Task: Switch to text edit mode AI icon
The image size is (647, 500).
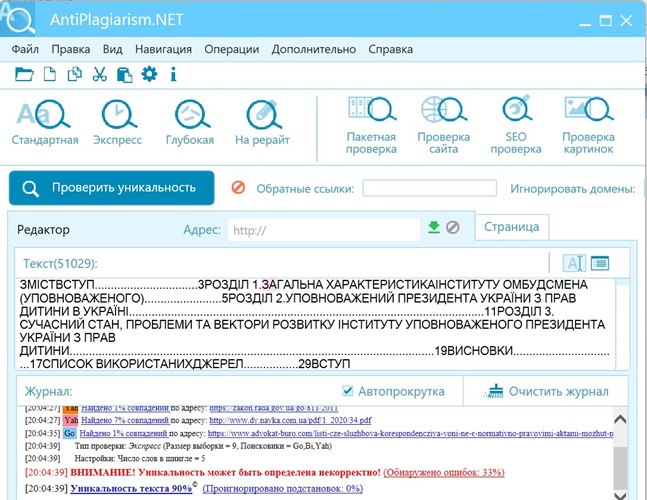Action: click(x=574, y=263)
